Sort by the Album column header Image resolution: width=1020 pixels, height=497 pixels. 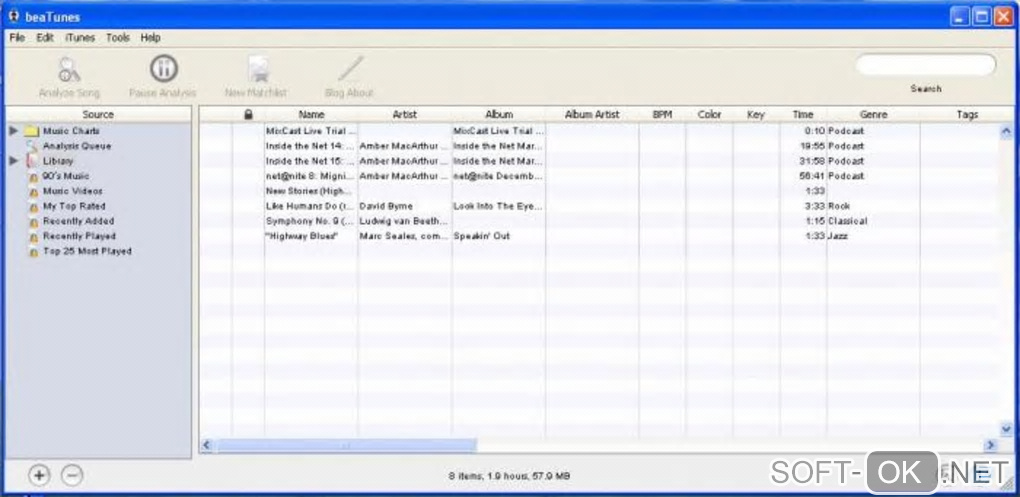pos(499,114)
